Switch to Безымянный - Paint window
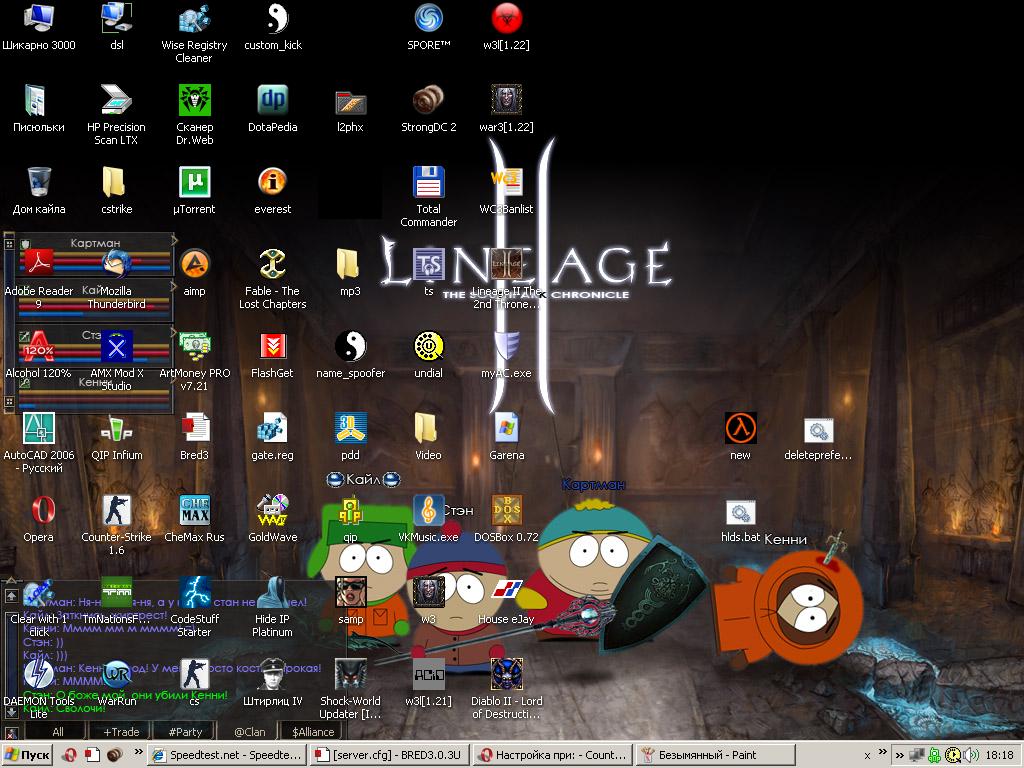This screenshot has height=768, width=1024. coord(716,755)
